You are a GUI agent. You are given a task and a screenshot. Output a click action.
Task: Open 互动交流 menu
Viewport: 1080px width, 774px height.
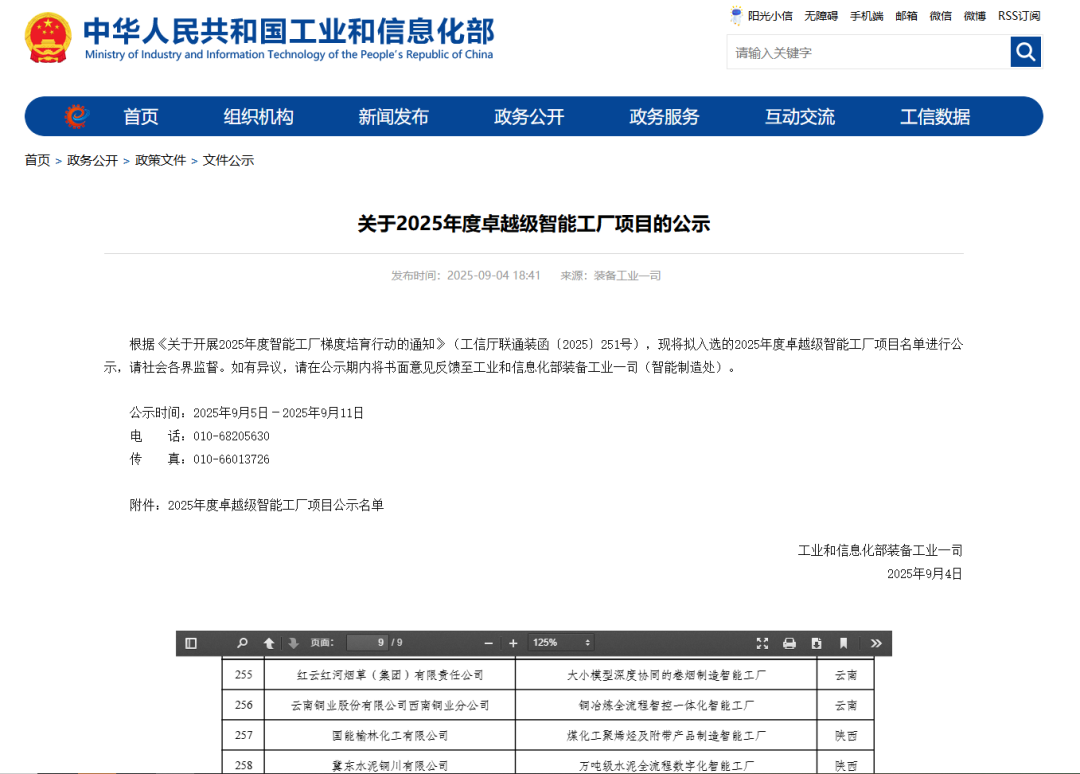tap(800, 116)
